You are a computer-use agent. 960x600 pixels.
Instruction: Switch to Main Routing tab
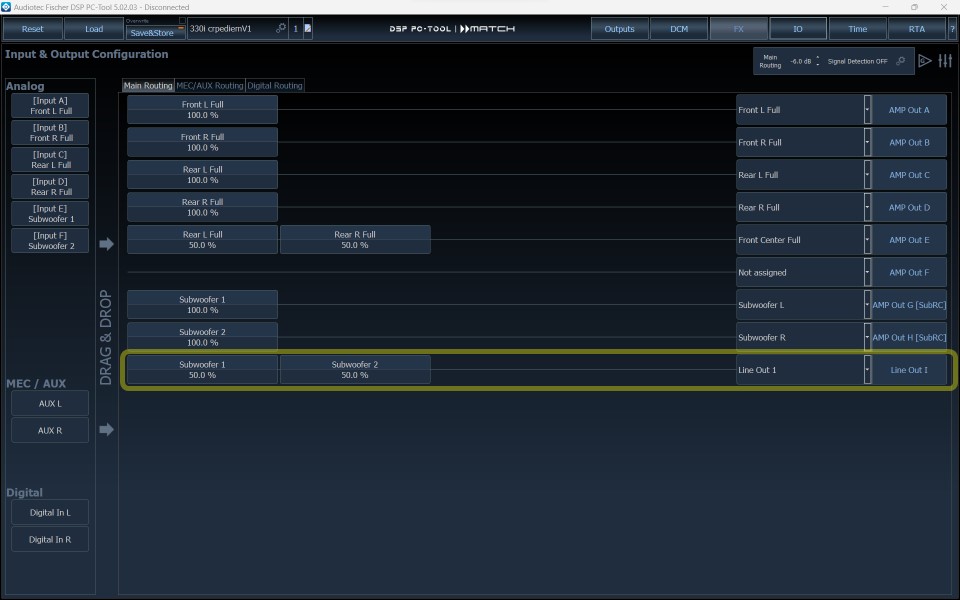pyautogui.click(x=148, y=86)
